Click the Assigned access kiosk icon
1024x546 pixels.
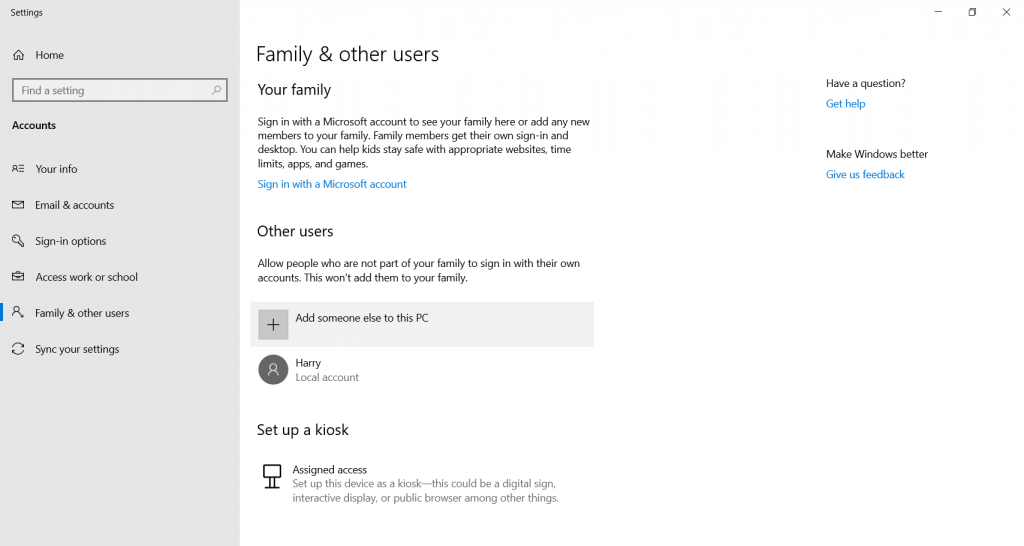pos(272,477)
